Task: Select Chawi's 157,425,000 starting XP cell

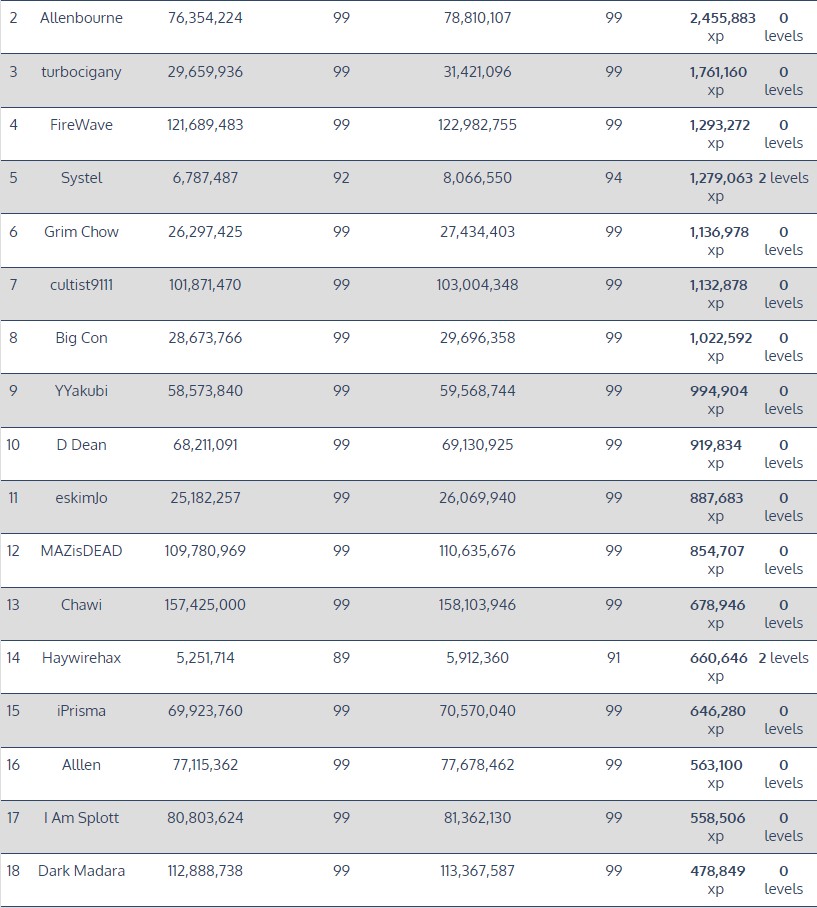Action: [205, 605]
